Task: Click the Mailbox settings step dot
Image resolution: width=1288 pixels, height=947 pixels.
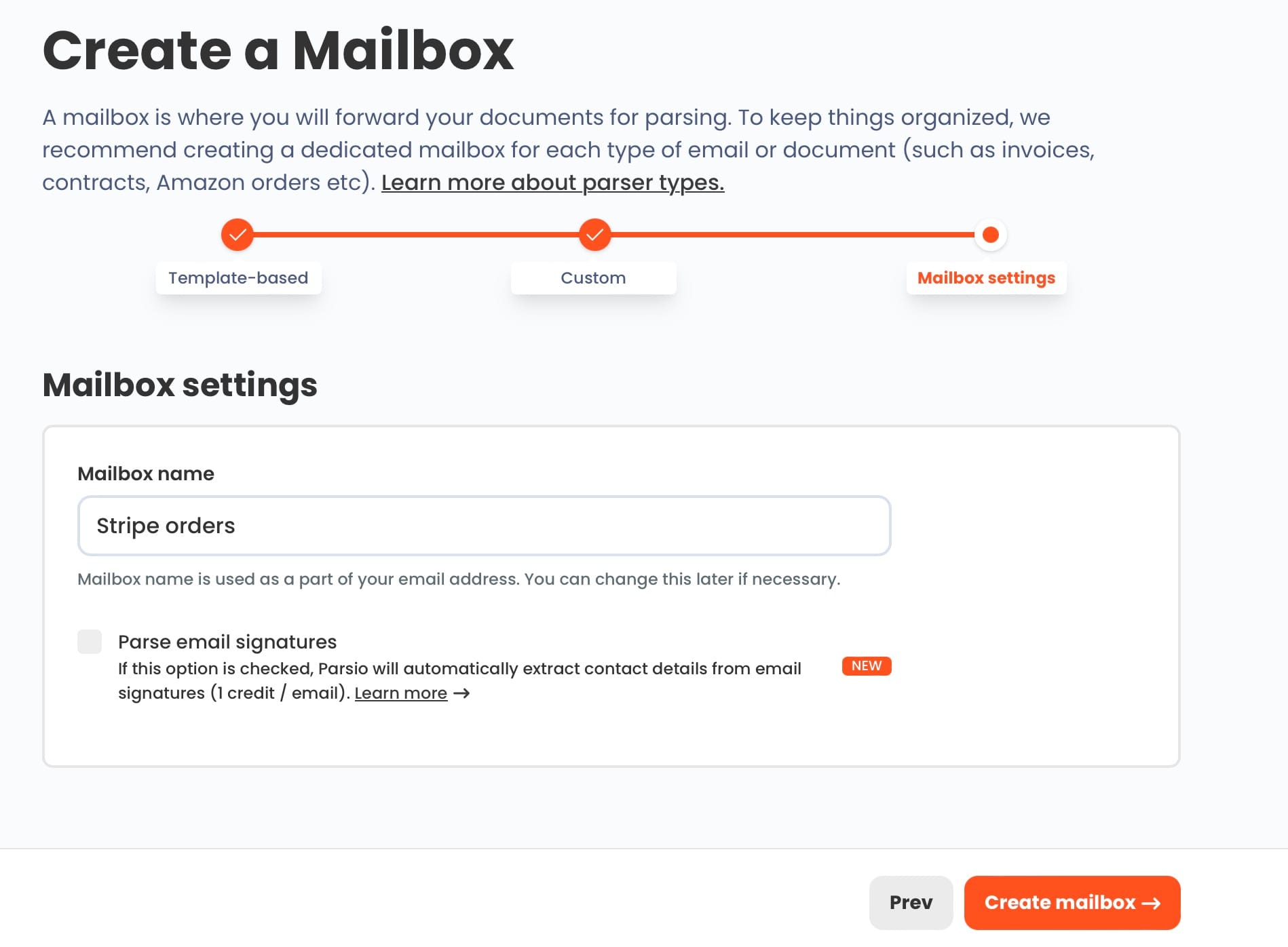Action: 990,235
